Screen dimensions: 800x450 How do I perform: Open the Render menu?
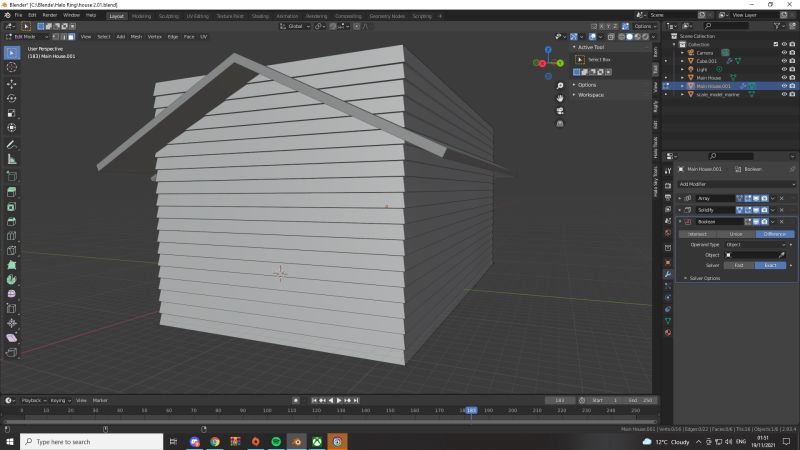[49, 15]
